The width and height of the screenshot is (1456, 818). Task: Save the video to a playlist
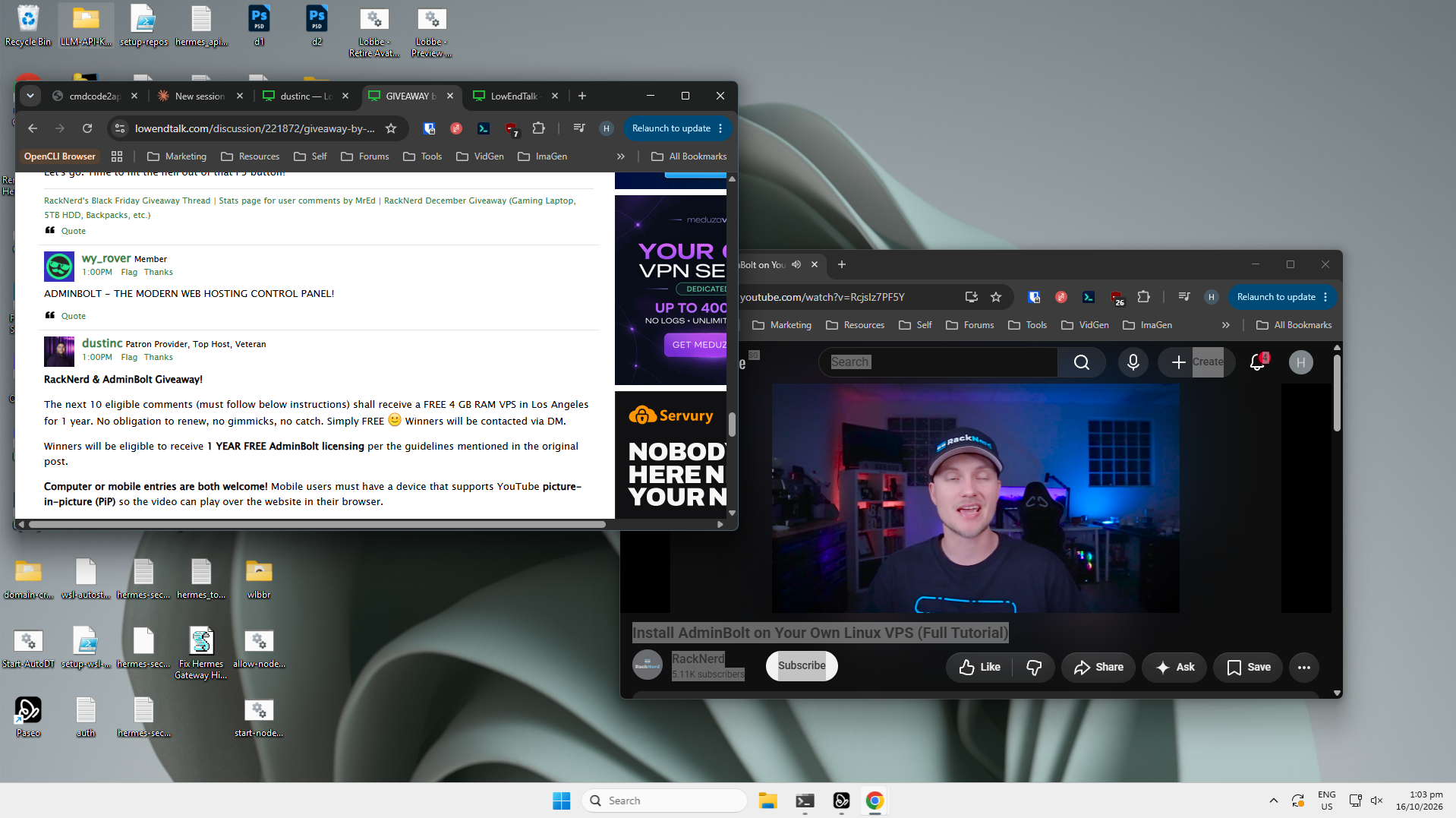[x=1248, y=667]
